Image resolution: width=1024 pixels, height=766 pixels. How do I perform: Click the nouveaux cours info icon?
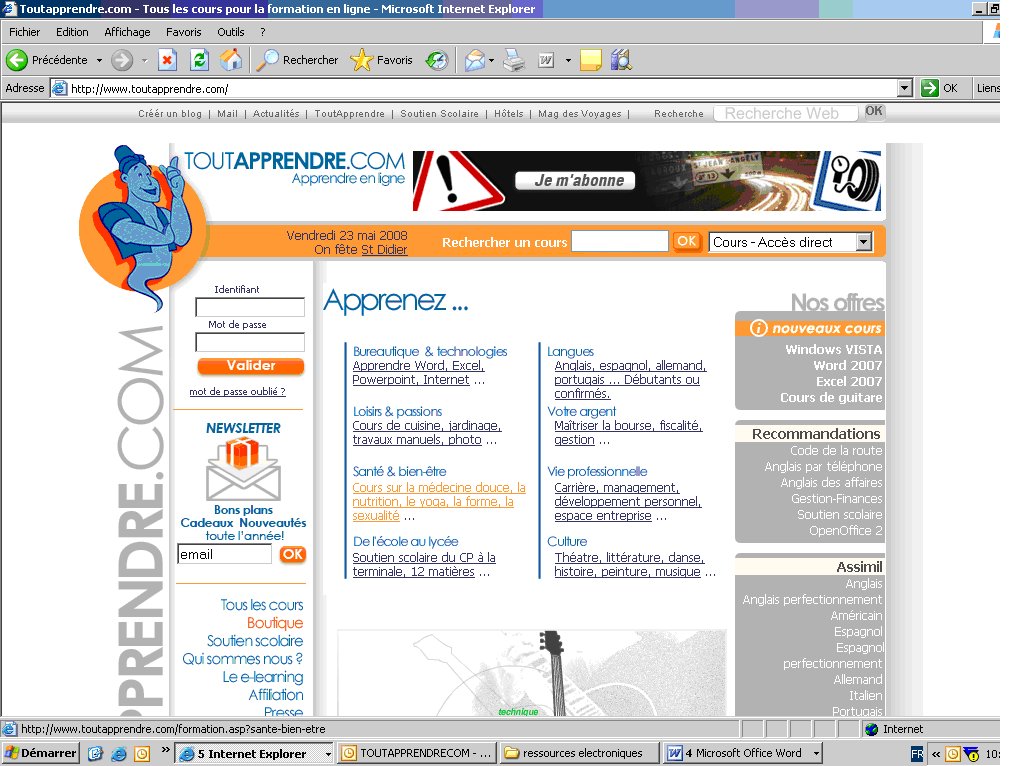(x=758, y=328)
